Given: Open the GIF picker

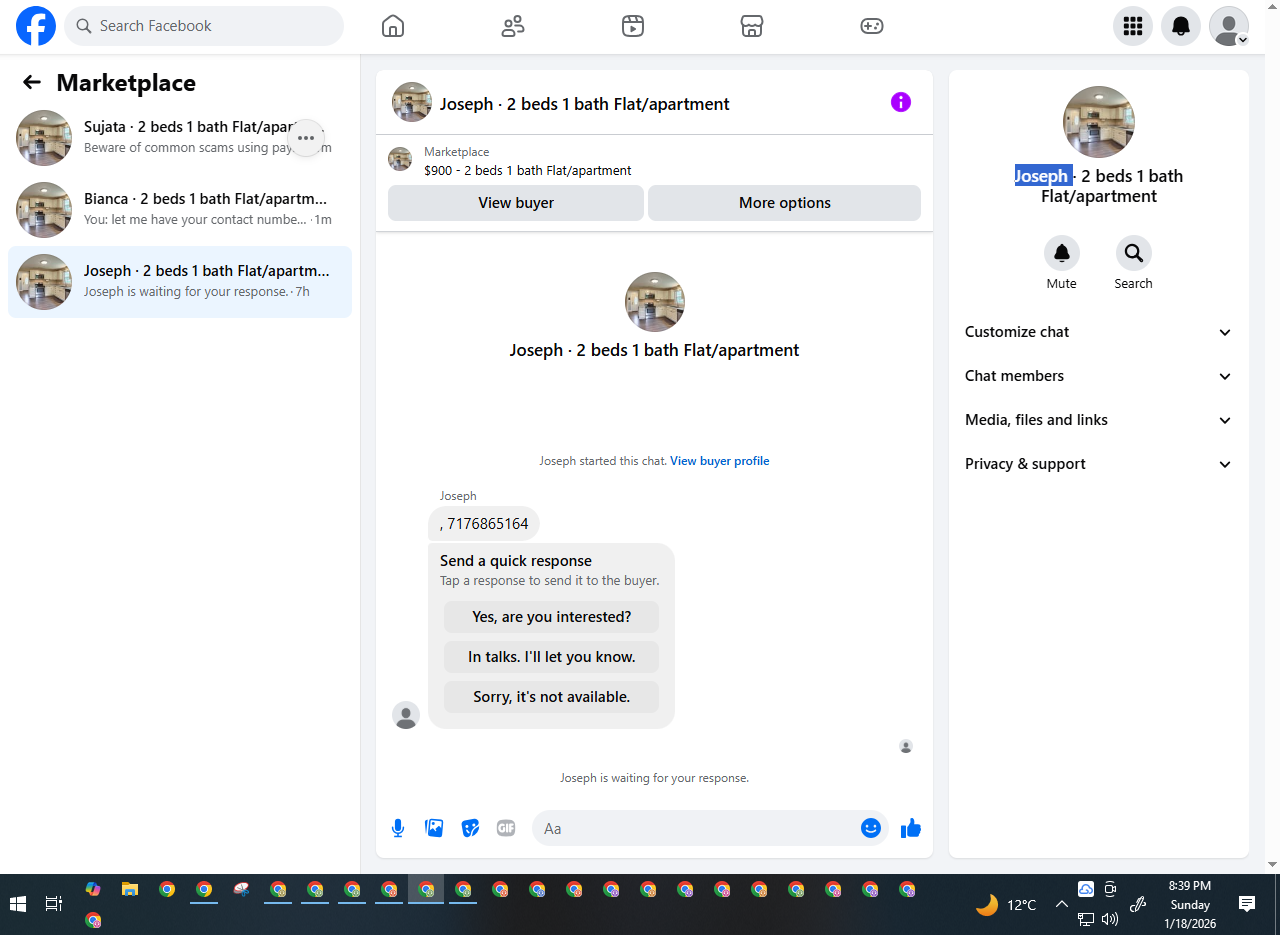Looking at the screenshot, I should [x=506, y=828].
